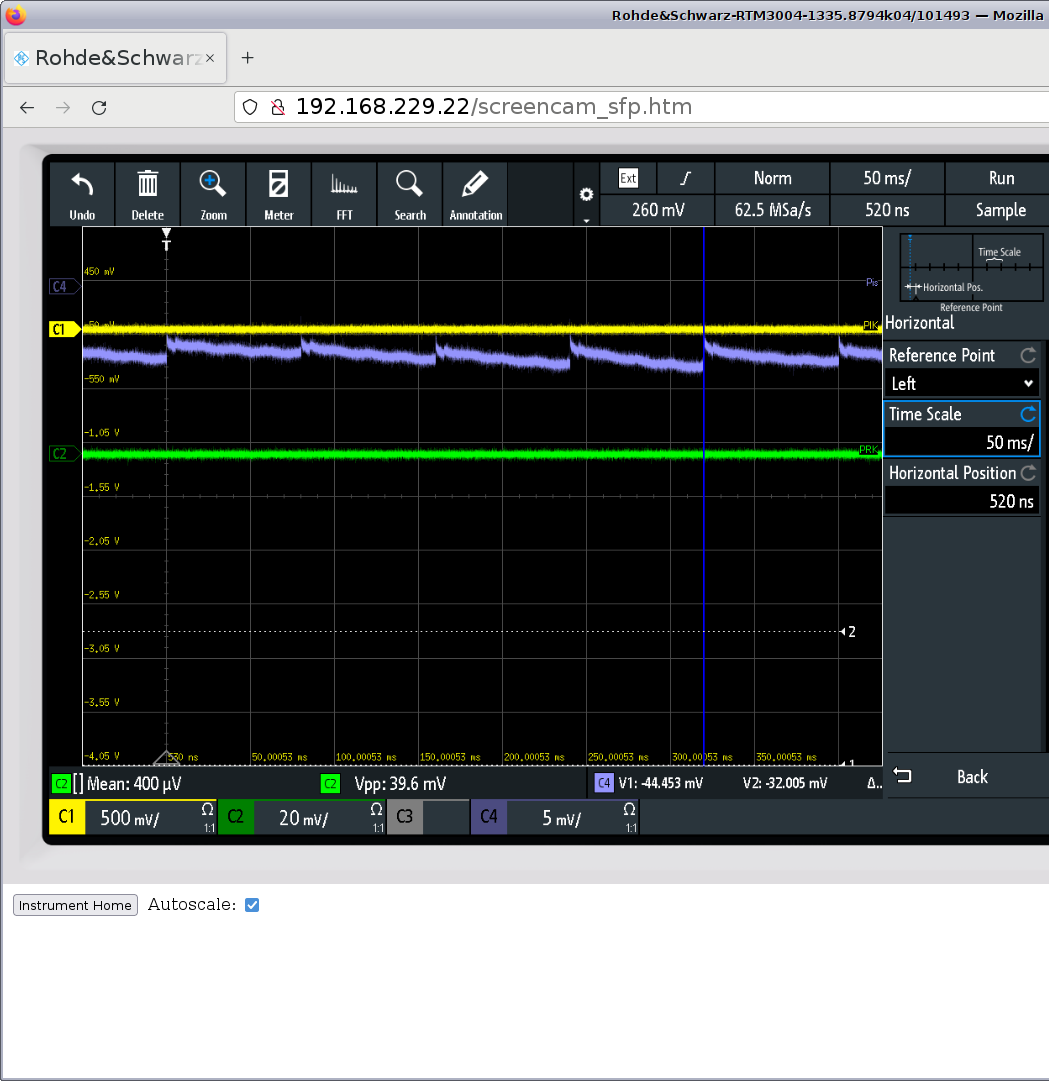Open the Meter tool
Image resolution: width=1049 pixels, height=1081 pixels.
(279, 185)
